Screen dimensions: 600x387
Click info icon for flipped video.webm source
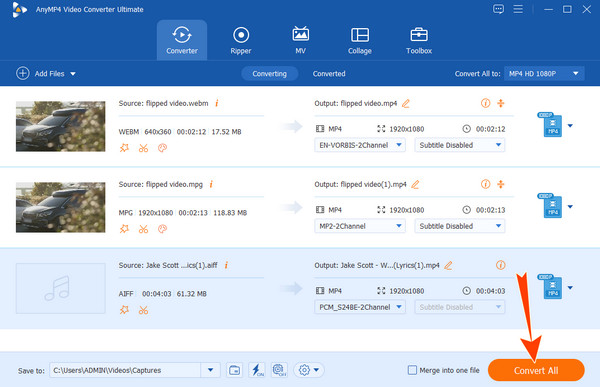(217, 103)
